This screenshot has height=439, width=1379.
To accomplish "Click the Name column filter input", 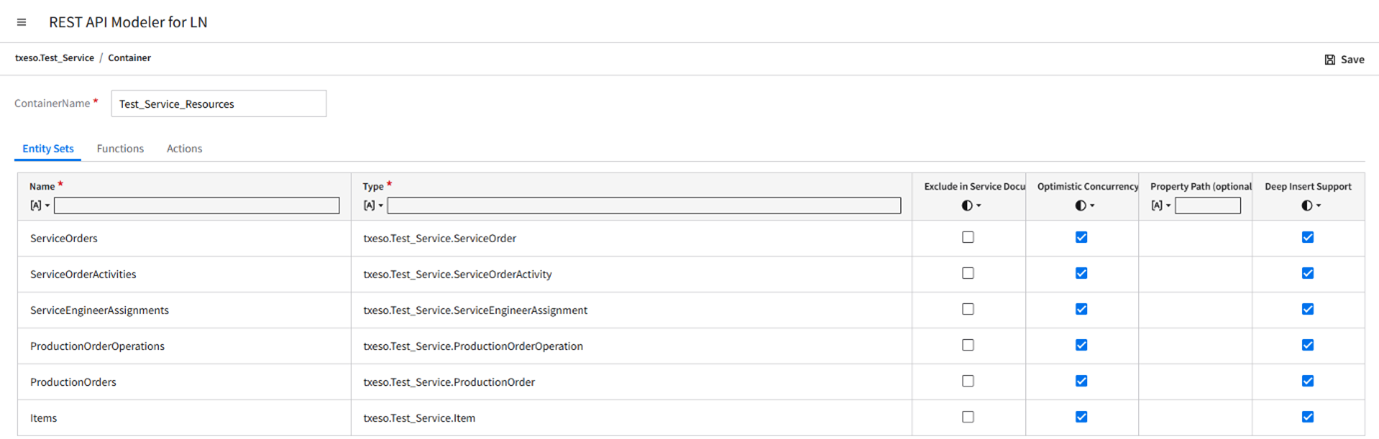I will 197,206.
